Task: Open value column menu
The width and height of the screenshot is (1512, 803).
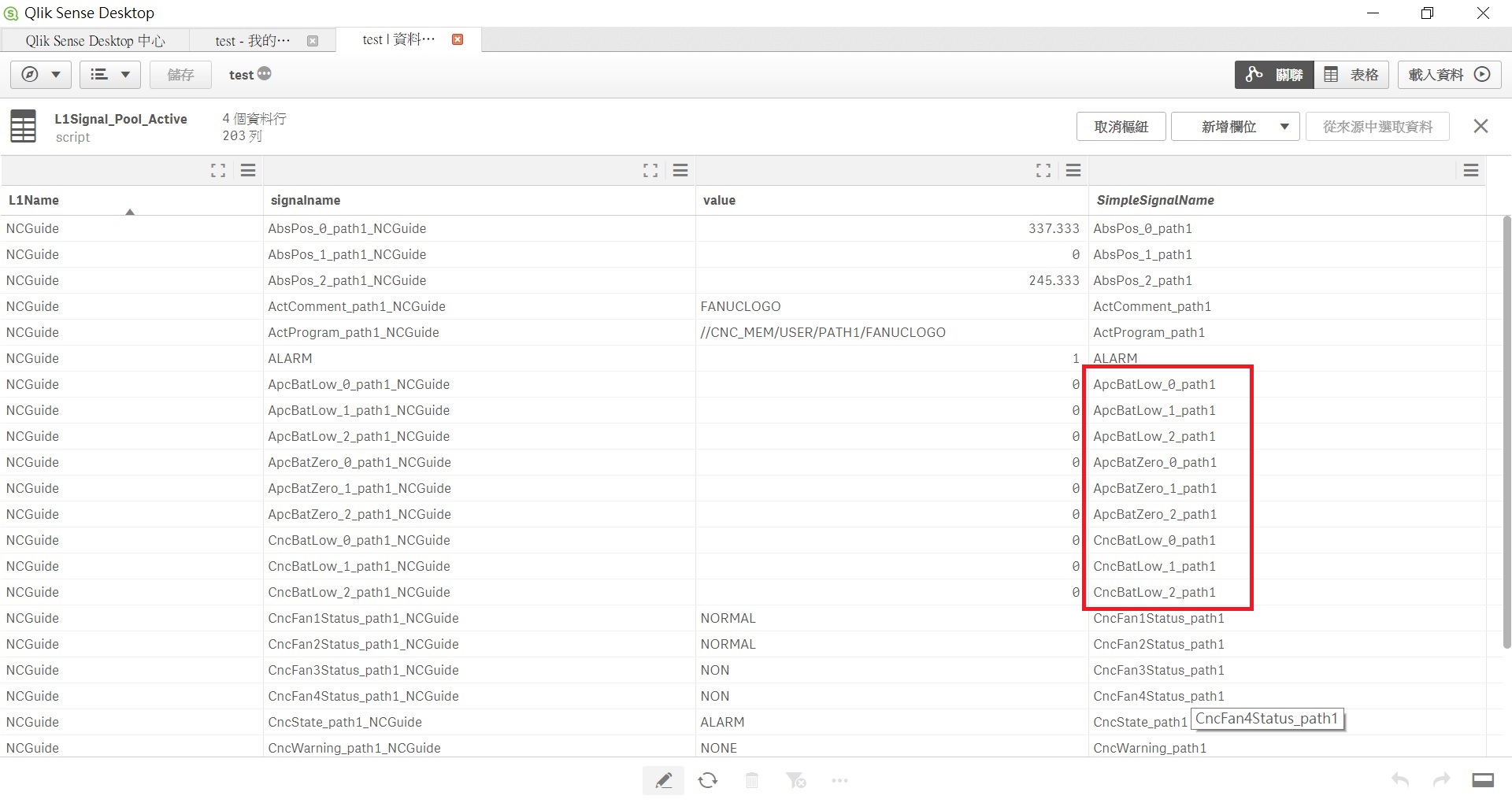Action: click(x=1073, y=170)
